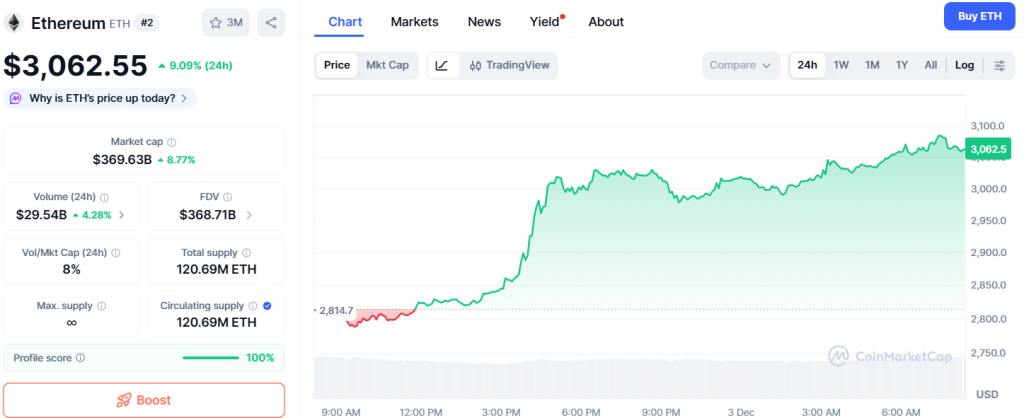Image resolution: width=1024 pixels, height=418 pixels.
Task: Expand the FDV details chevron
Action: pyautogui.click(x=249, y=214)
